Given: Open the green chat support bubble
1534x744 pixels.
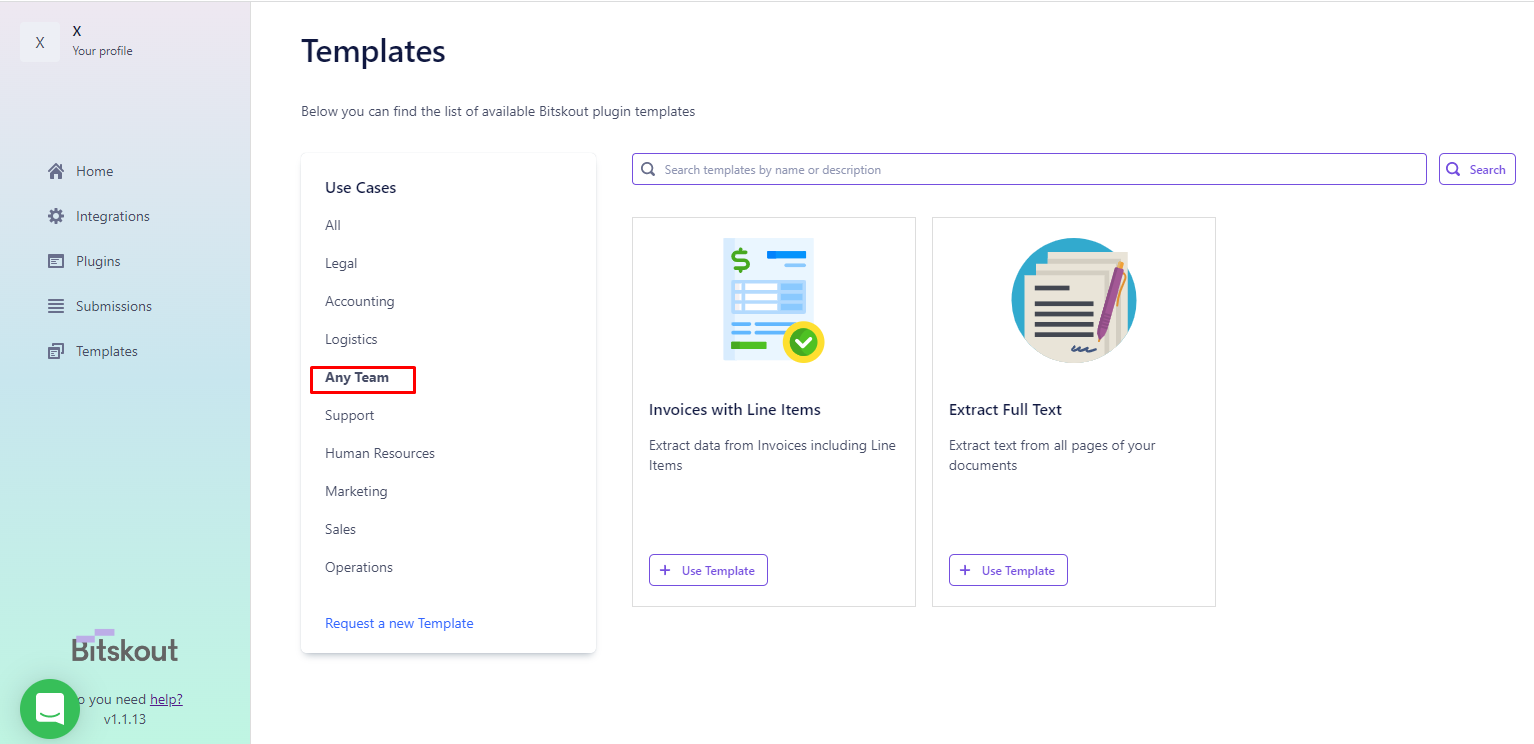Looking at the screenshot, I should coord(50,709).
